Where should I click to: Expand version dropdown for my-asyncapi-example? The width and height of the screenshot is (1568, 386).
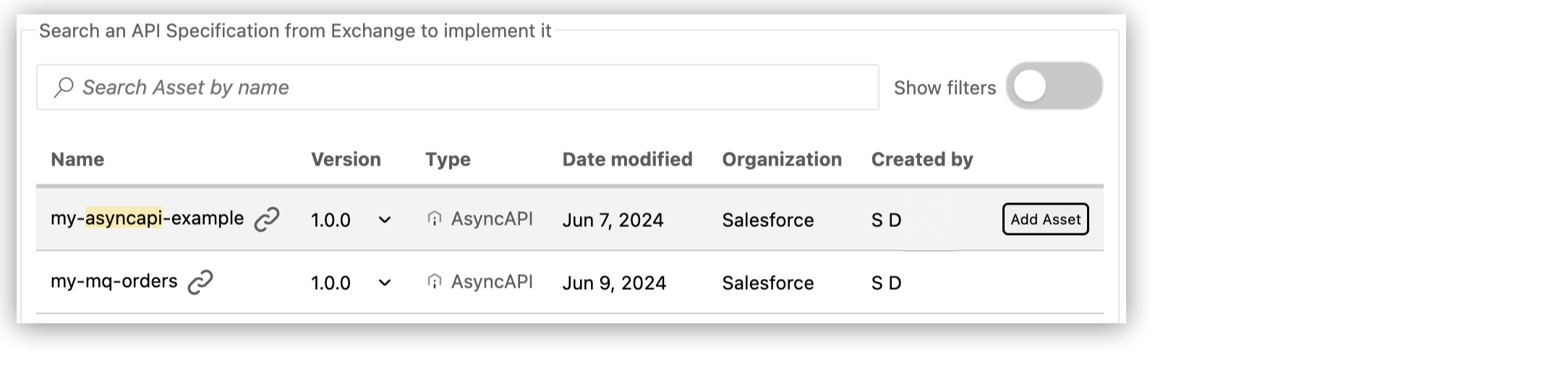point(385,220)
